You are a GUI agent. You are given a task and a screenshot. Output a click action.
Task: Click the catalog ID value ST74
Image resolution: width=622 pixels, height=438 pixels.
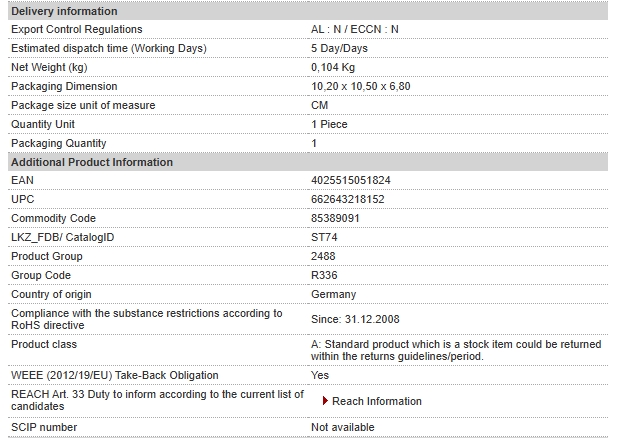tap(324, 237)
